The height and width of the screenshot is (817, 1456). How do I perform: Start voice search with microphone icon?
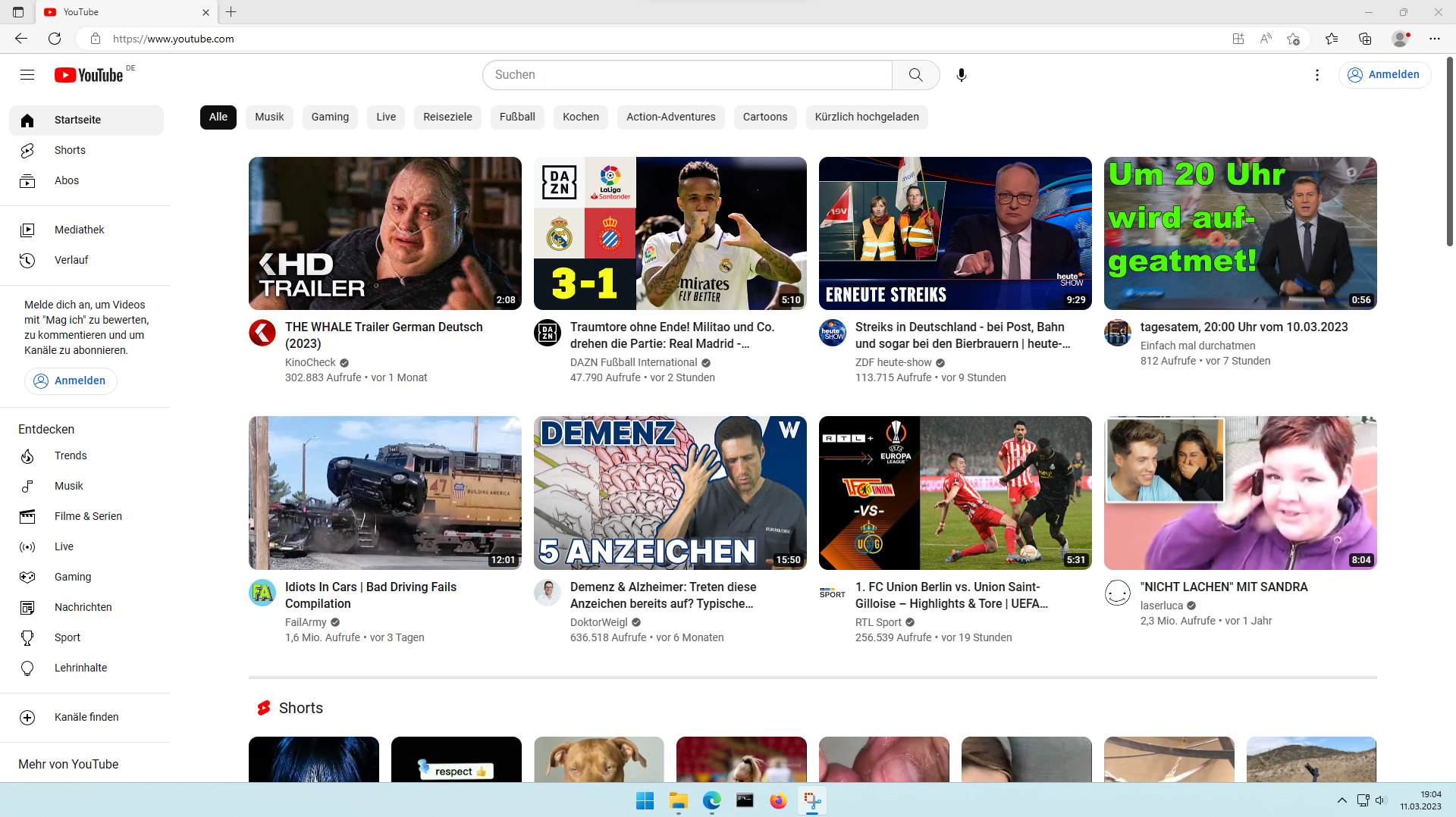coord(962,75)
